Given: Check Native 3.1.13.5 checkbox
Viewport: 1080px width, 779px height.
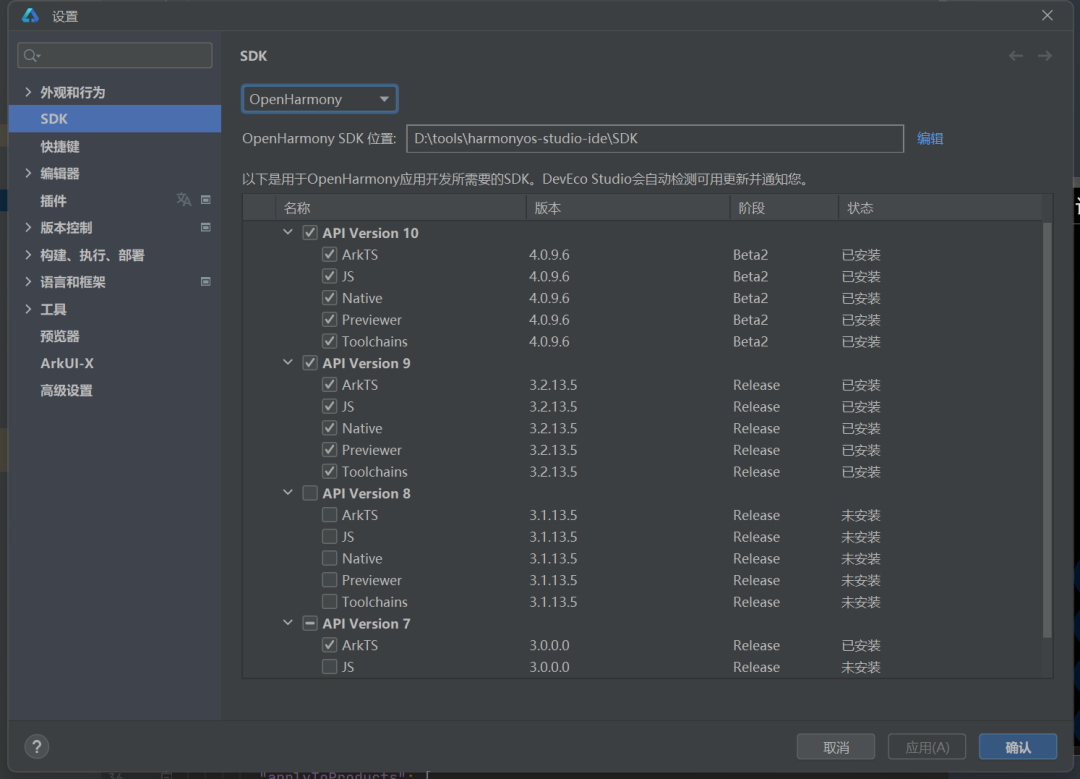Looking at the screenshot, I should 329,558.
